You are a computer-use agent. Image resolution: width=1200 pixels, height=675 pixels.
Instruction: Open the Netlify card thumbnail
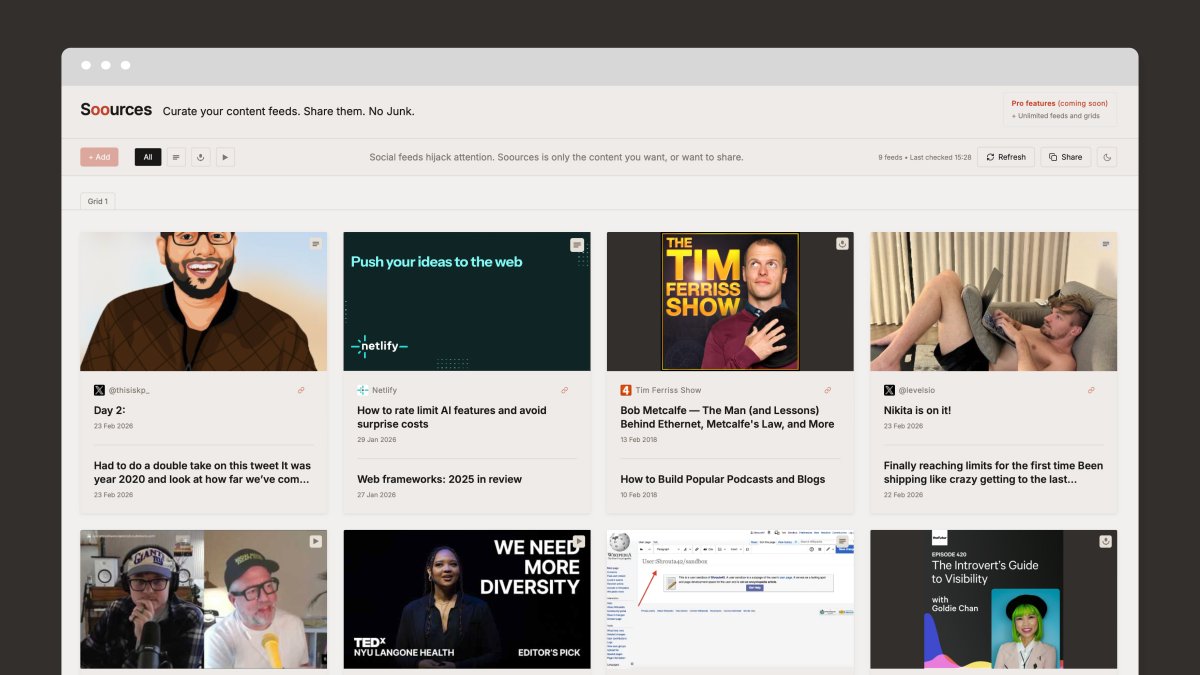pyautogui.click(x=467, y=302)
